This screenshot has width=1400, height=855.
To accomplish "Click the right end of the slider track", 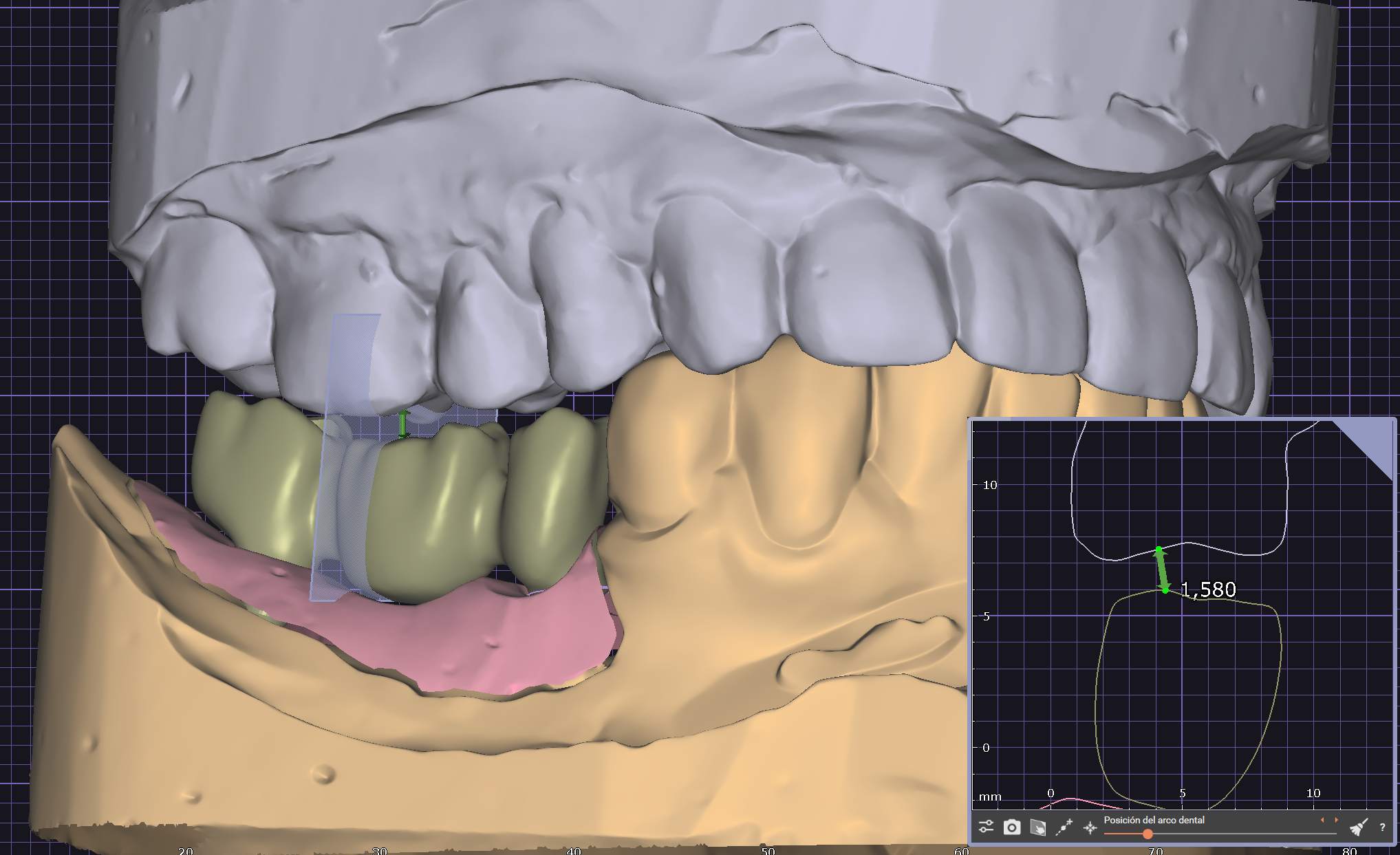I will 1335,834.
